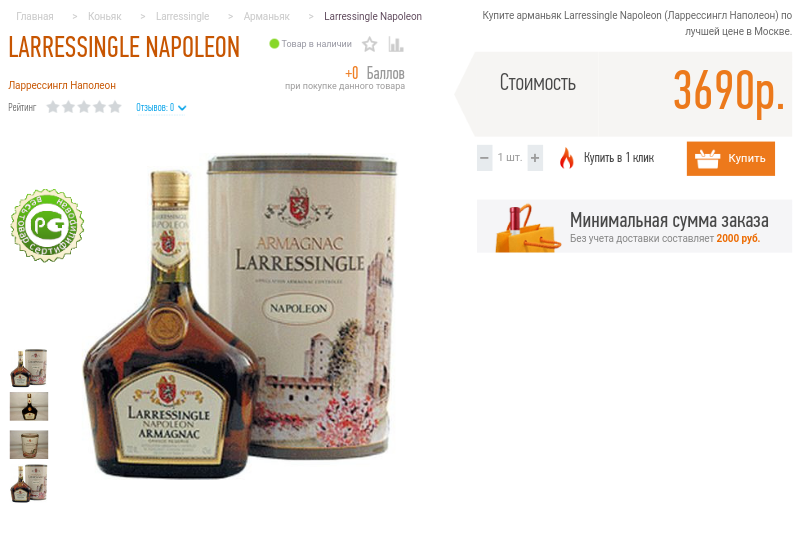Select the second thumbnail with dark background

(29, 407)
